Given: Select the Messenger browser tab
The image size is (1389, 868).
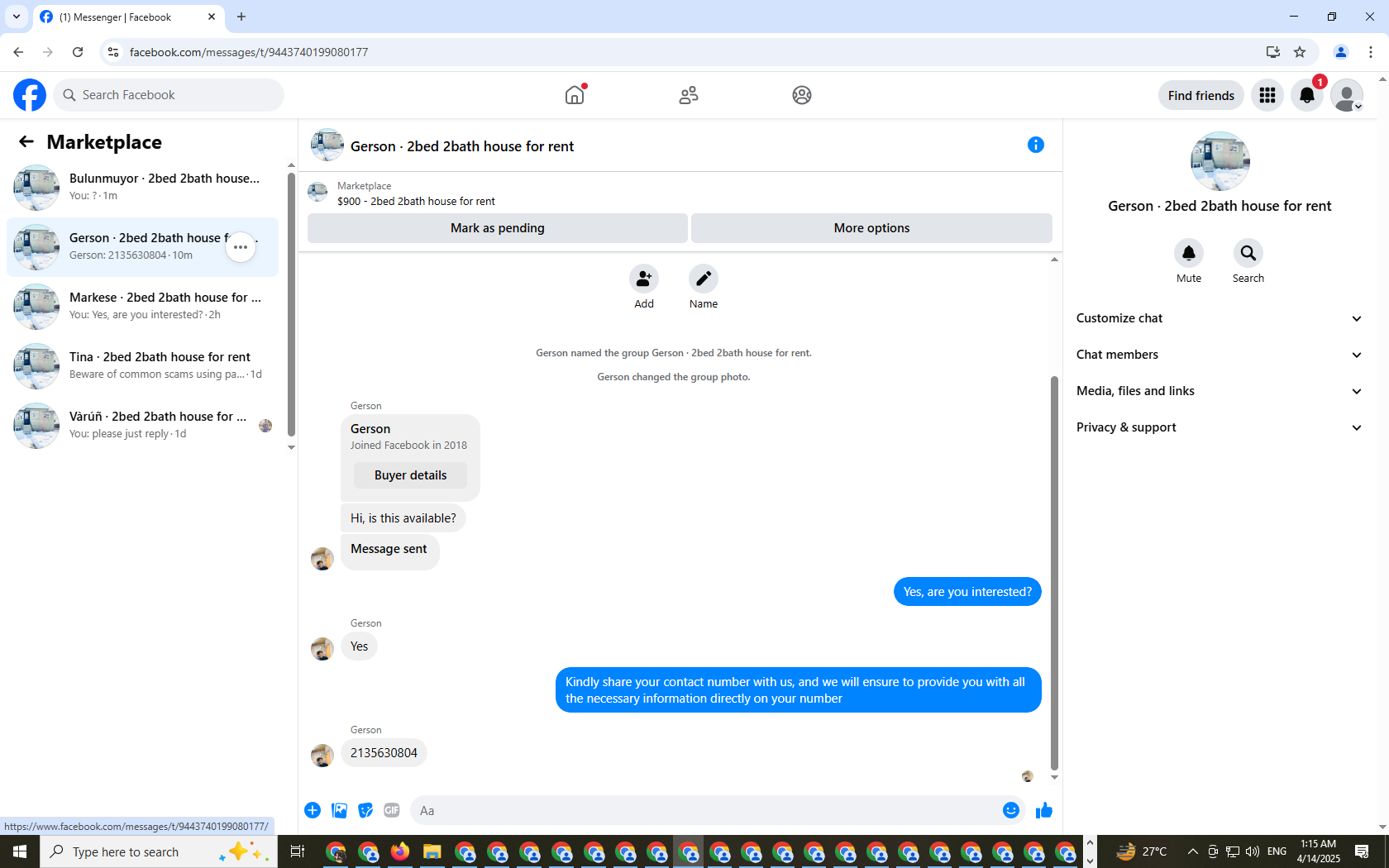Looking at the screenshot, I should coord(128,17).
